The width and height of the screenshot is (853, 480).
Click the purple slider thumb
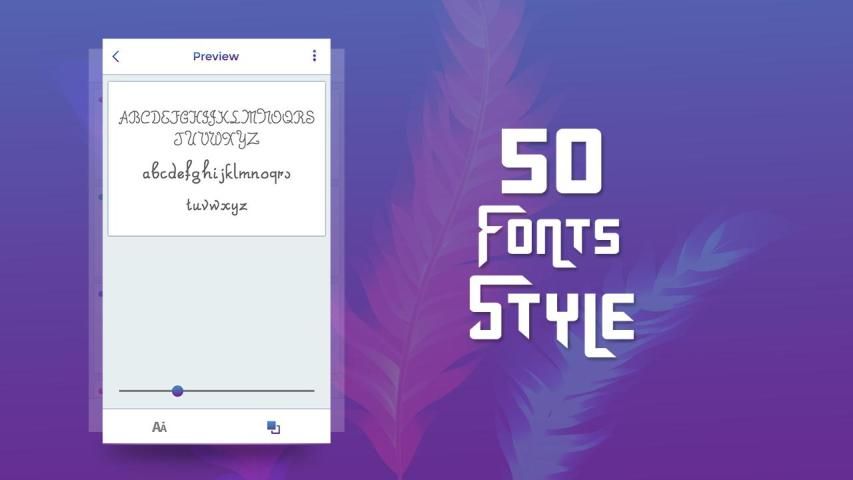point(177,391)
